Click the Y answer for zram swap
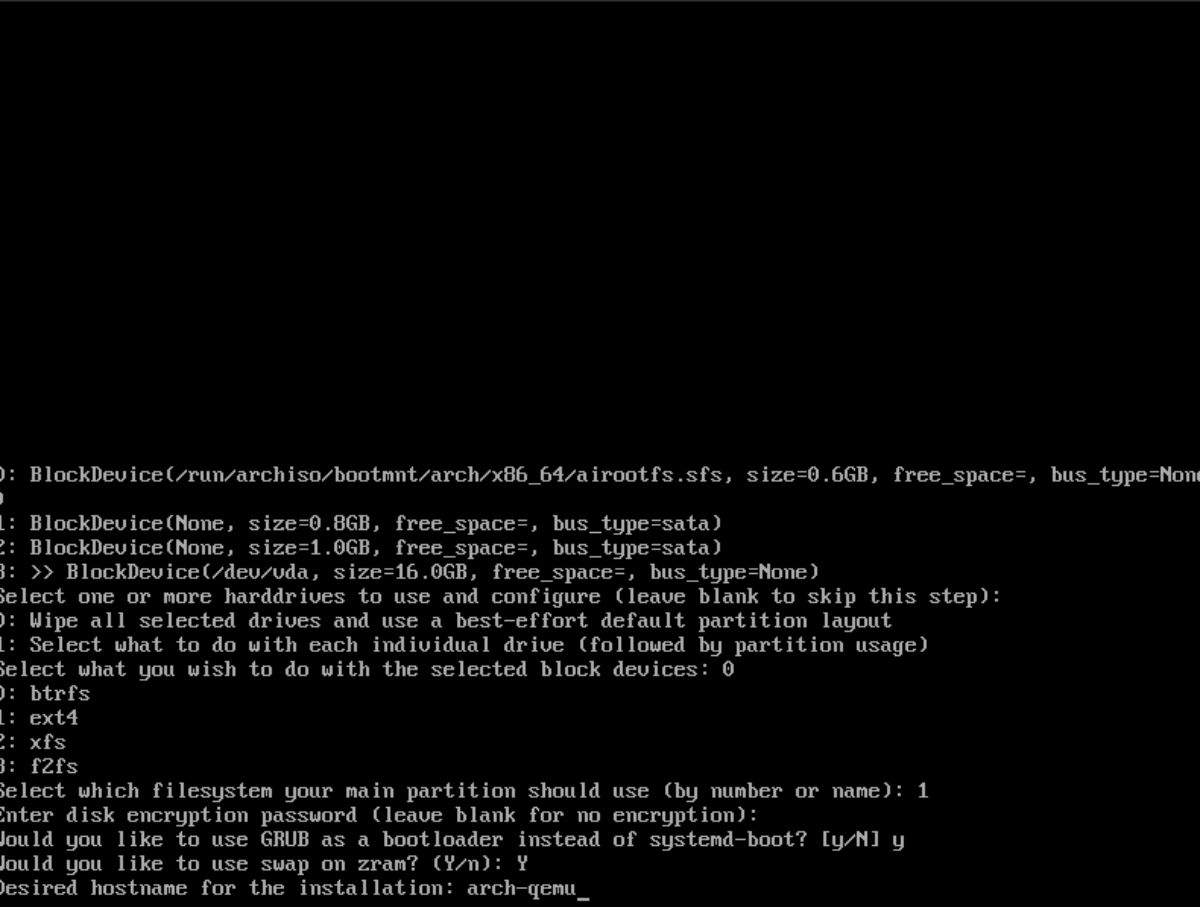The height and width of the screenshot is (907, 1200). 521,864
